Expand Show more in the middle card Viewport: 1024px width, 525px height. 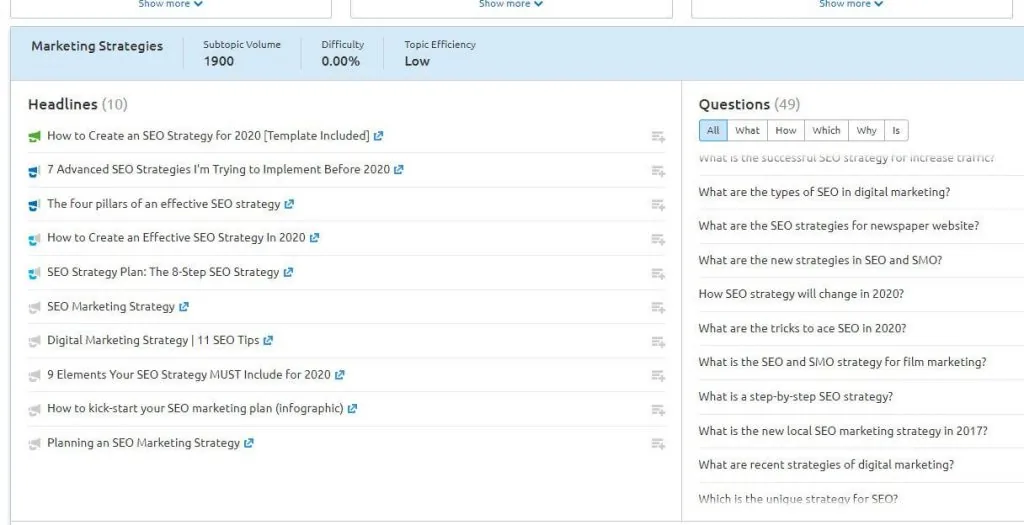tap(511, 4)
